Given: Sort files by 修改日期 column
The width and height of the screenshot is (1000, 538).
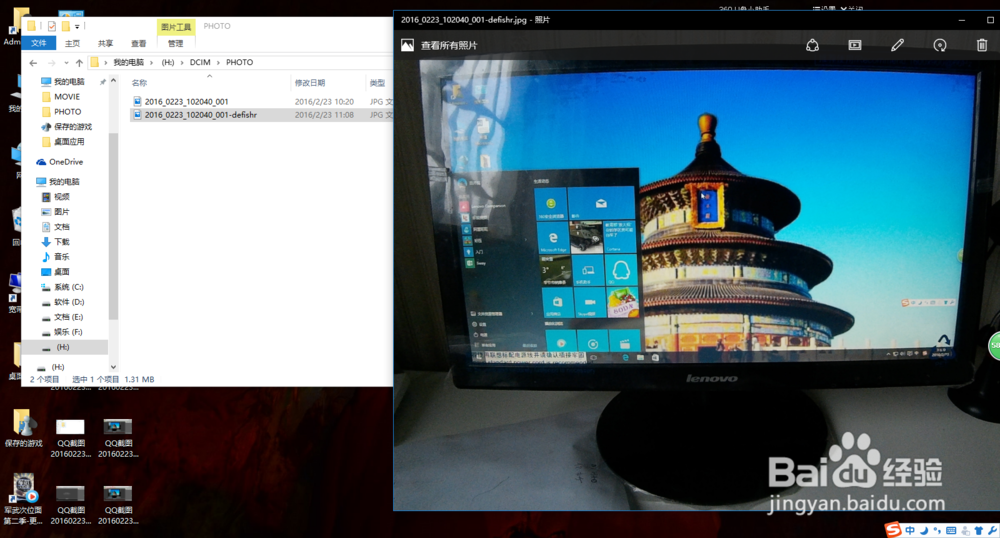Looking at the screenshot, I should [310, 83].
